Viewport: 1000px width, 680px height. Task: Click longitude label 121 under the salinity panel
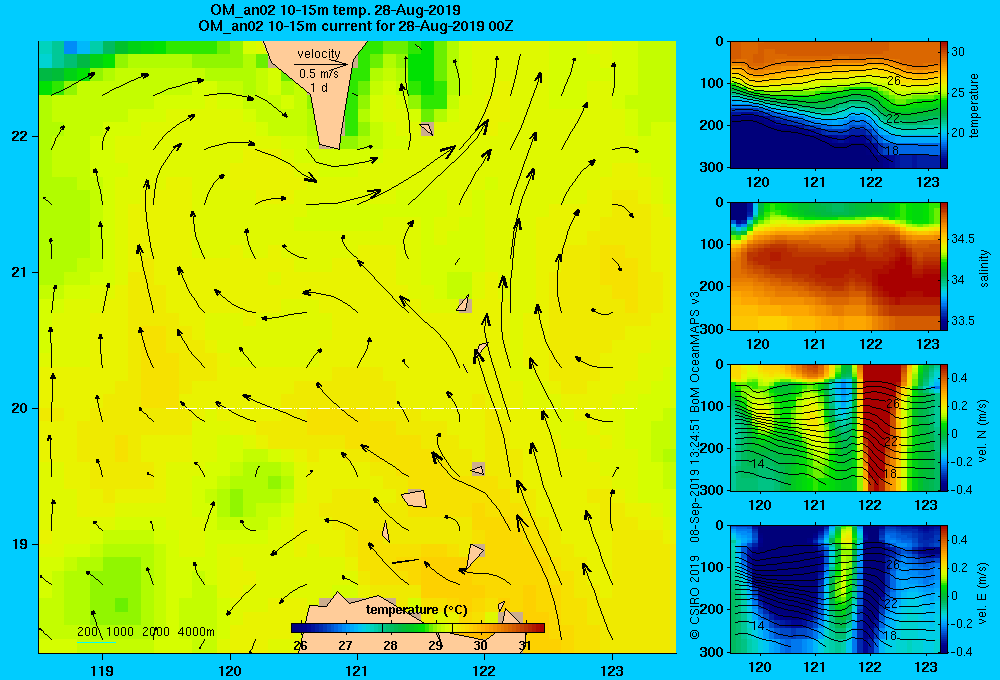click(x=814, y=344)
